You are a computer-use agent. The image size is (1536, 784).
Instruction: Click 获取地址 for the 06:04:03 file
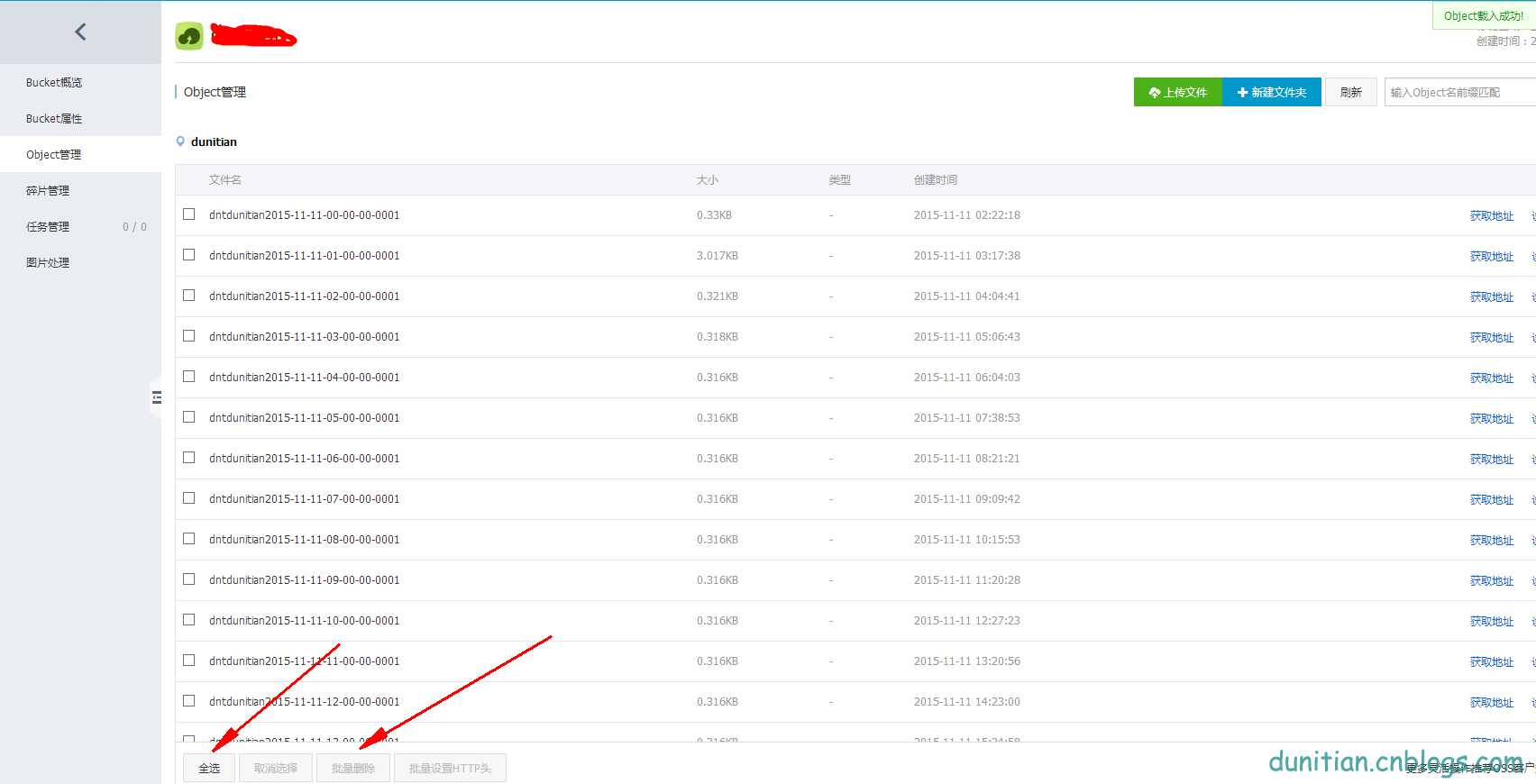tap(1492, 378)
